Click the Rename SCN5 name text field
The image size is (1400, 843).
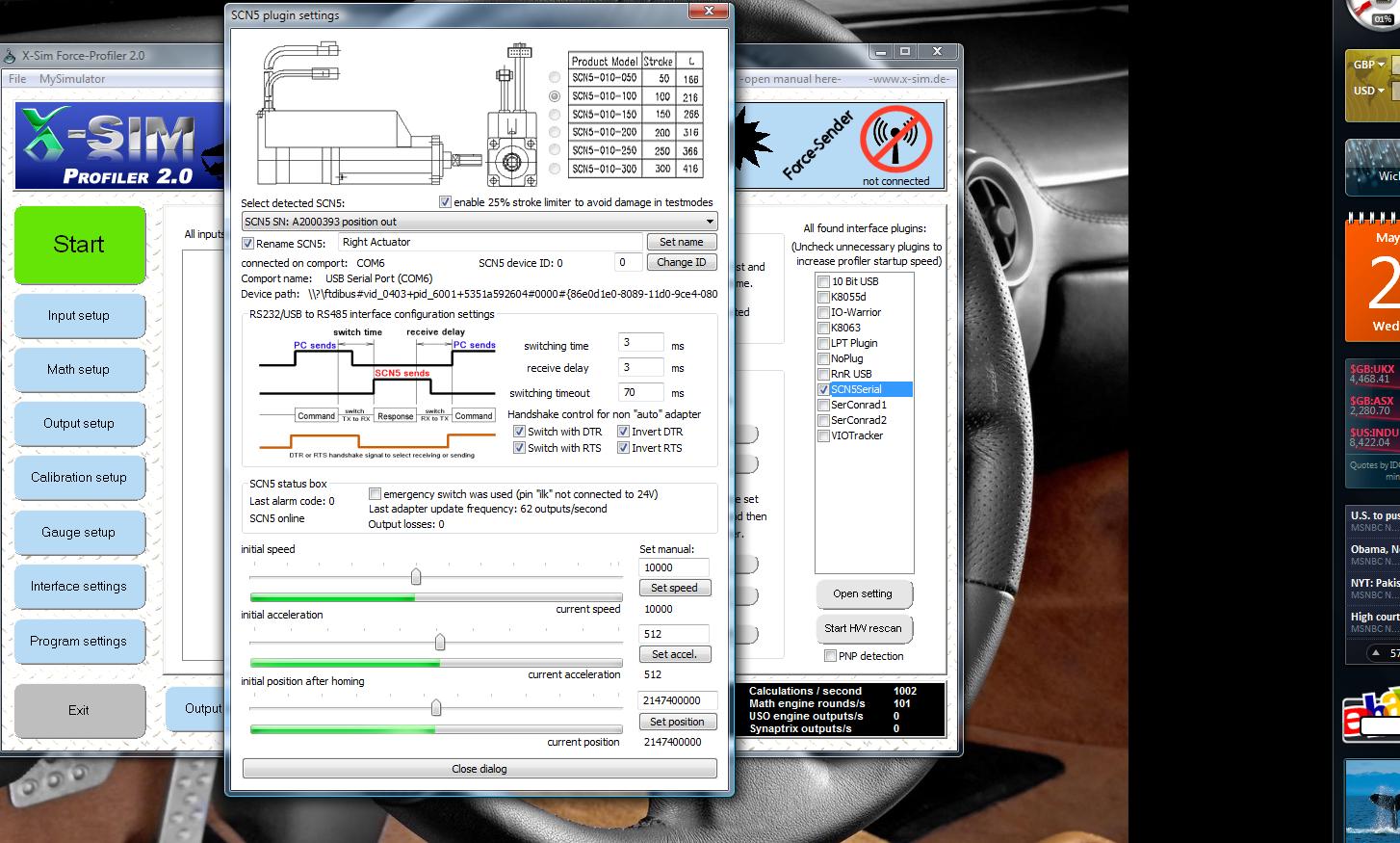pos(490,243)
